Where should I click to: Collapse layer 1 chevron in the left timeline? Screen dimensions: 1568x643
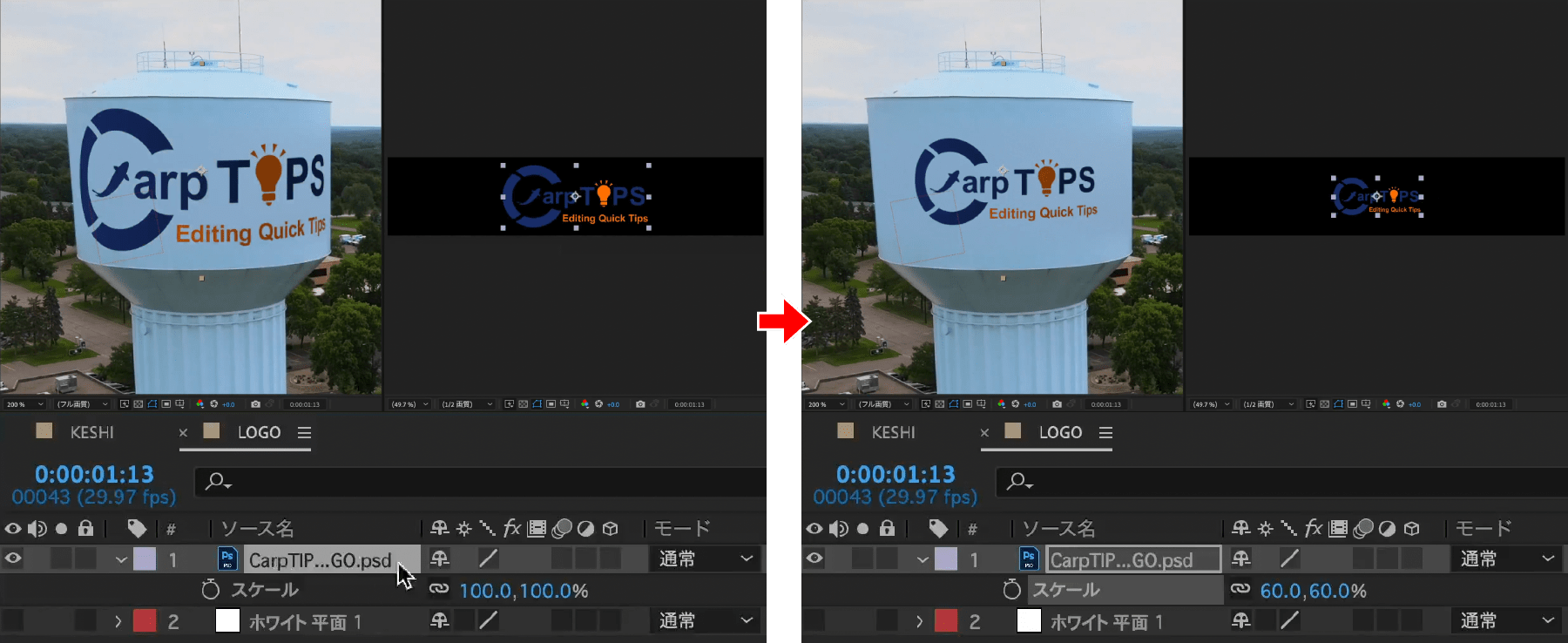point(121,559)
